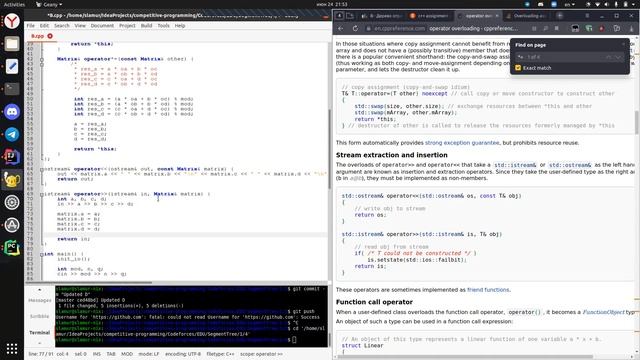Close the Find on page popup
The width and height of the screenshot is (640, 360).
click(x=624, y=44)
